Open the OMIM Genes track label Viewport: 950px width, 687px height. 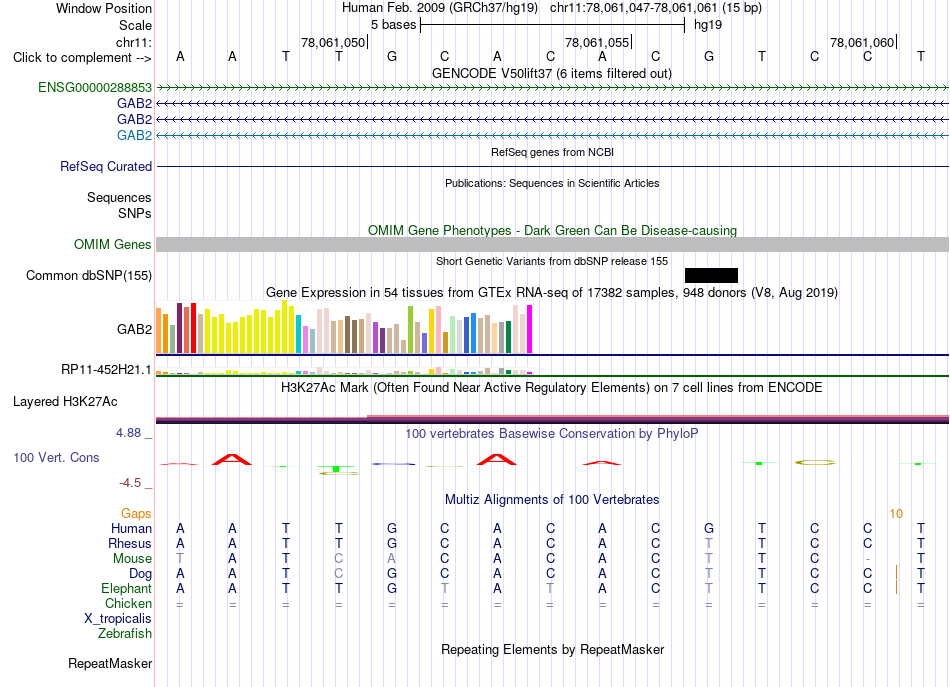112,244
